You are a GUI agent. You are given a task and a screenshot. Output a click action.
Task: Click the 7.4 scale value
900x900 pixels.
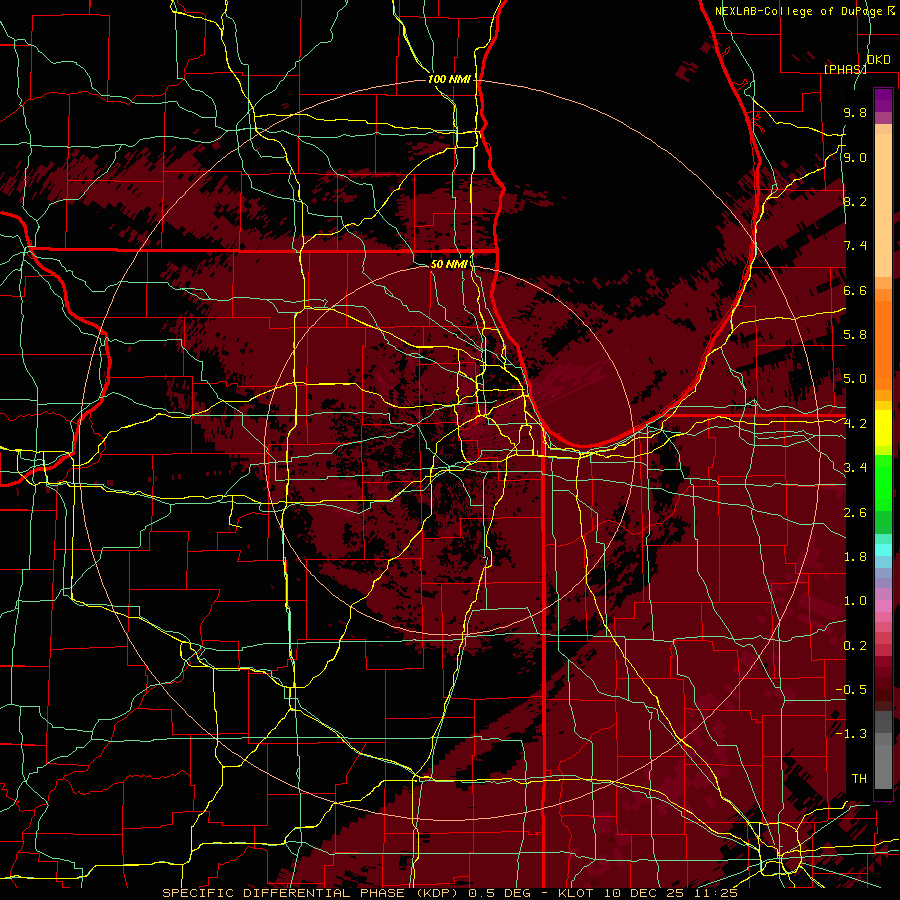pos(855,246)
